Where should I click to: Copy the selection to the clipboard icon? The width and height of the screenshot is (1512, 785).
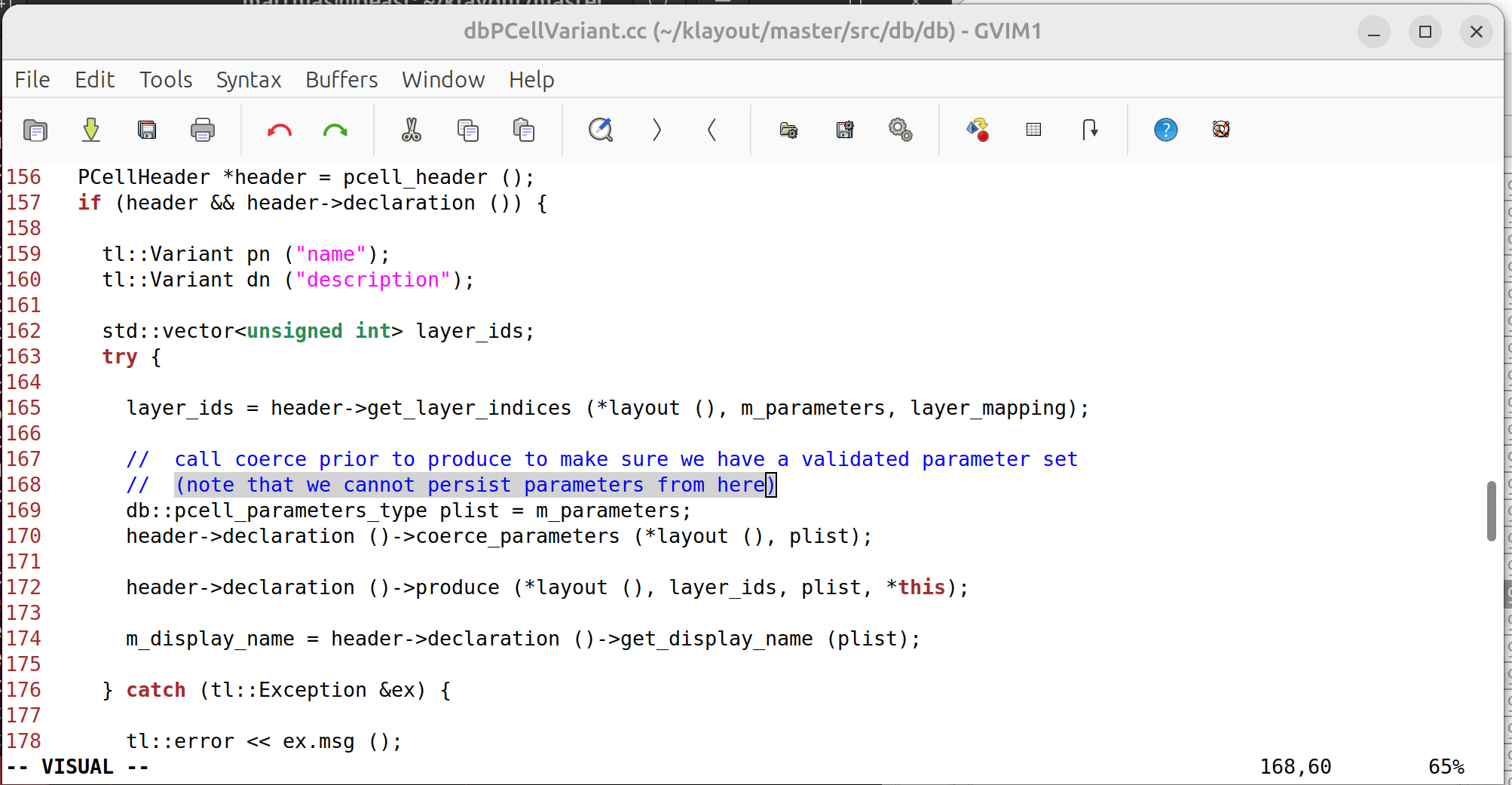pos(468,130)
